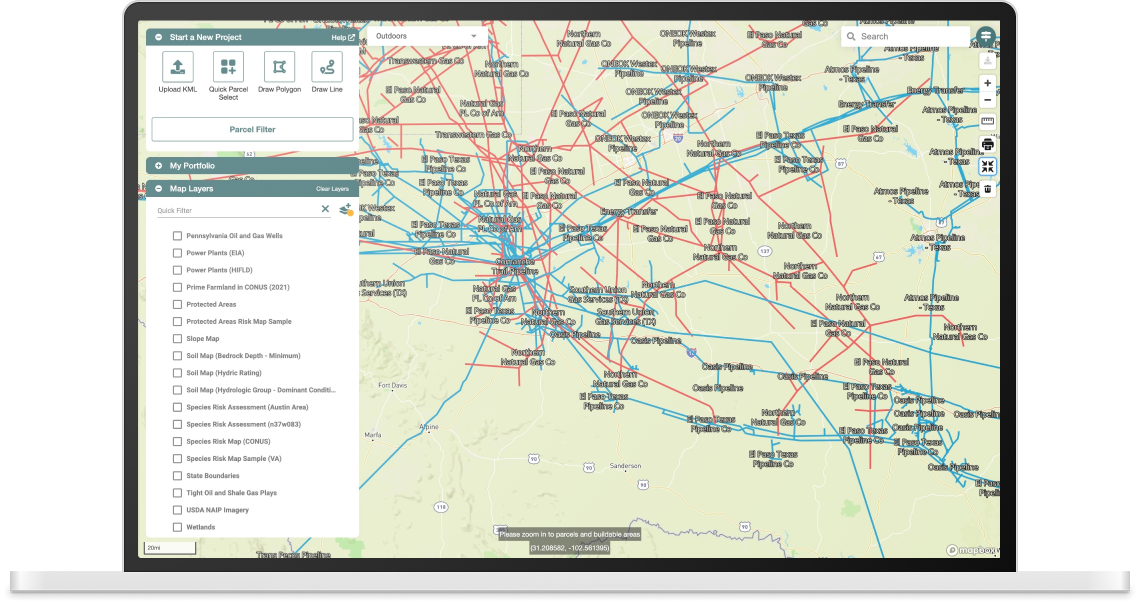1139x602 pixels.
Task: Click the 20mi map scale bar
Action: [x=170, y=548]
